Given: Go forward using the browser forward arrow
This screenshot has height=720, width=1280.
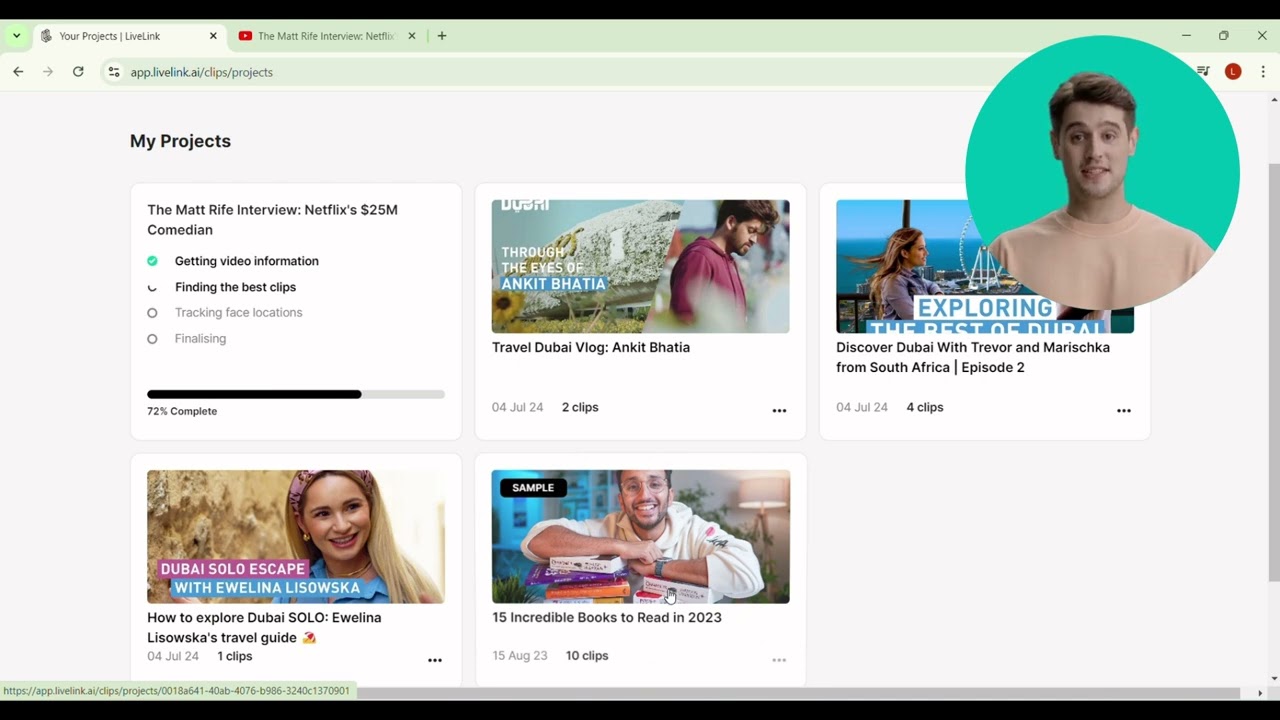Looking at the screenshot, I should (x=48, y=72).
